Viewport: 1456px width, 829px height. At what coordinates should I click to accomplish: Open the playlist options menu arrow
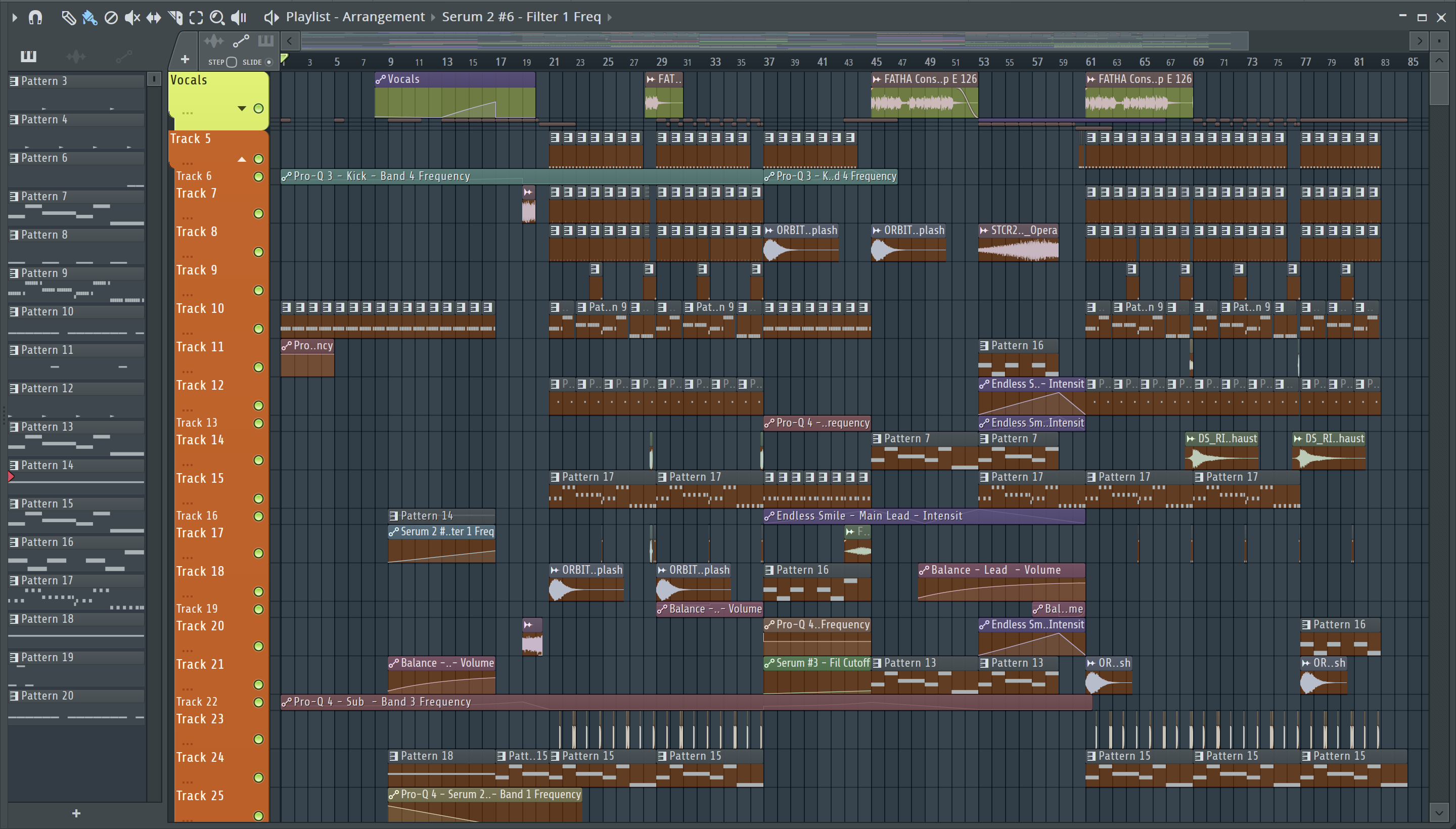coord(15,17)
